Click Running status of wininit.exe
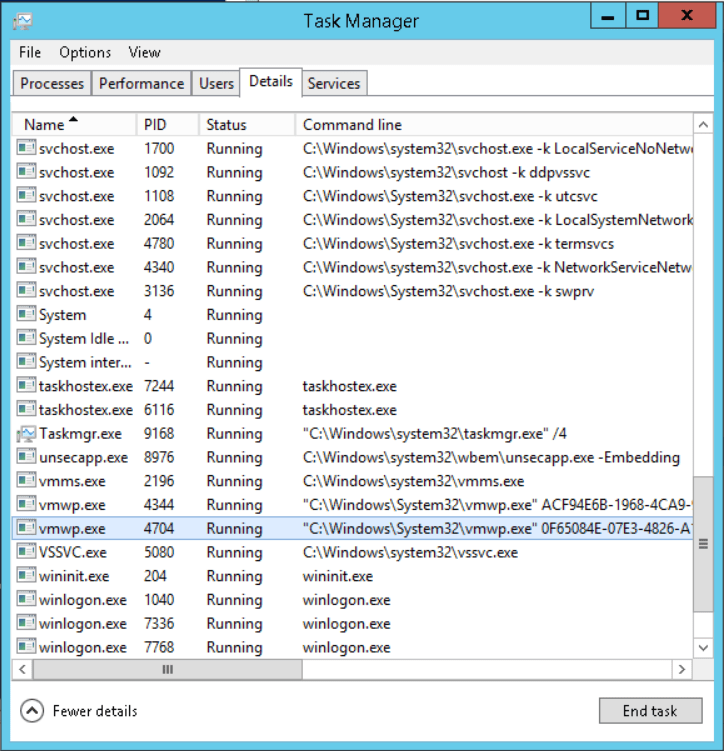Image resolution: width=724 pixels, height=752 pixels. (234, 576)
